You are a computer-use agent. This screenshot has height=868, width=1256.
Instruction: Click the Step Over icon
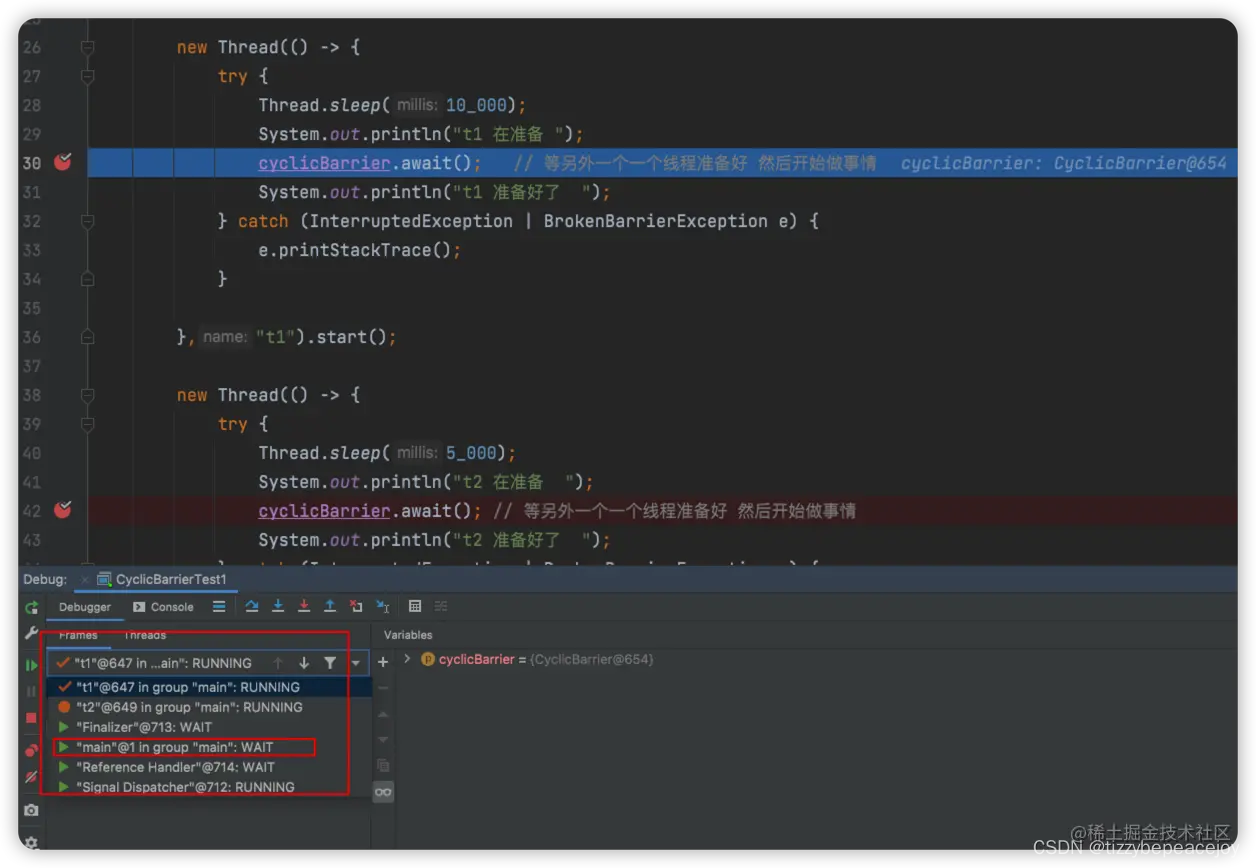coord(252,606)
